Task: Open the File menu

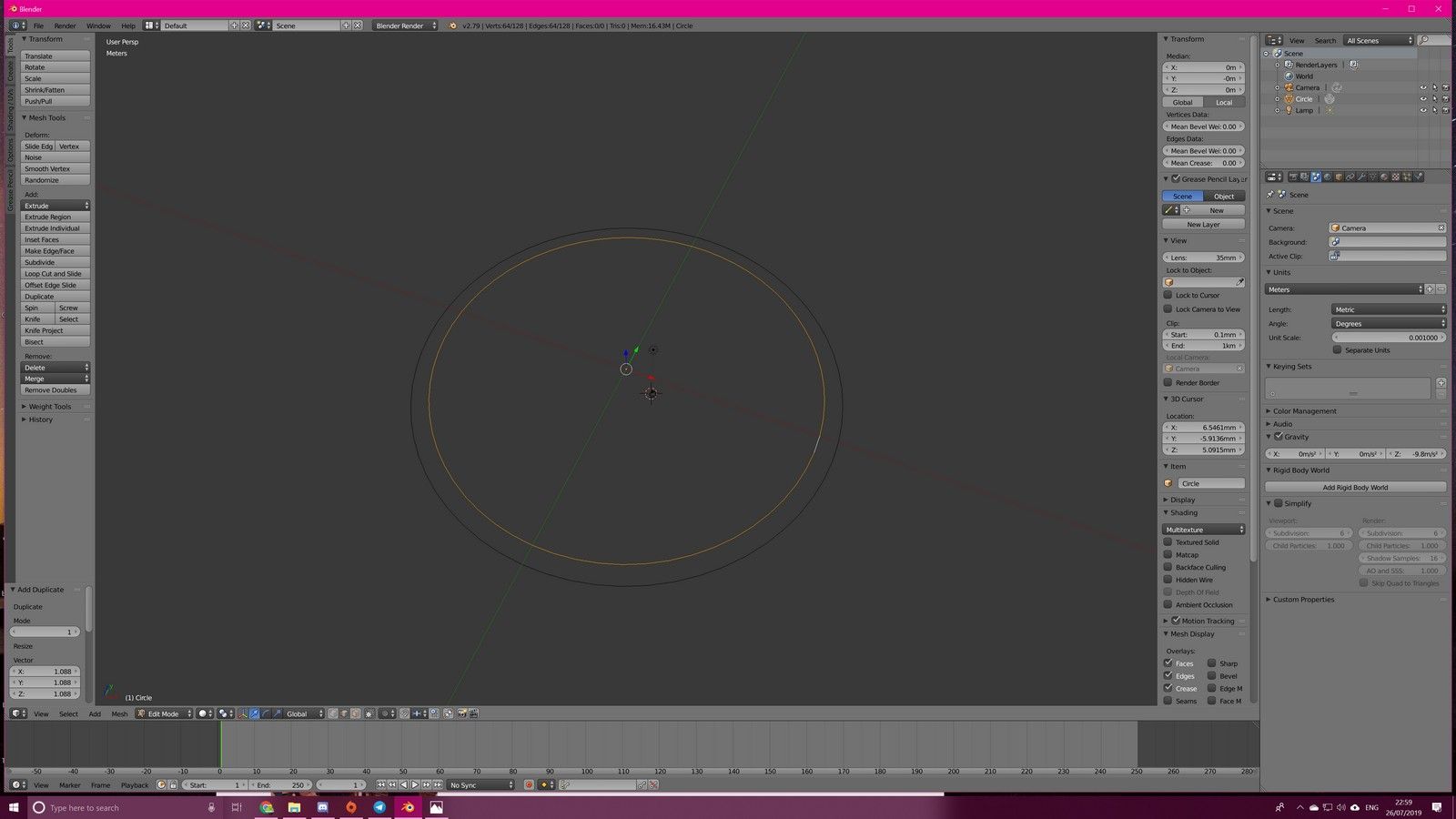Action: click(x=38, y=25)
